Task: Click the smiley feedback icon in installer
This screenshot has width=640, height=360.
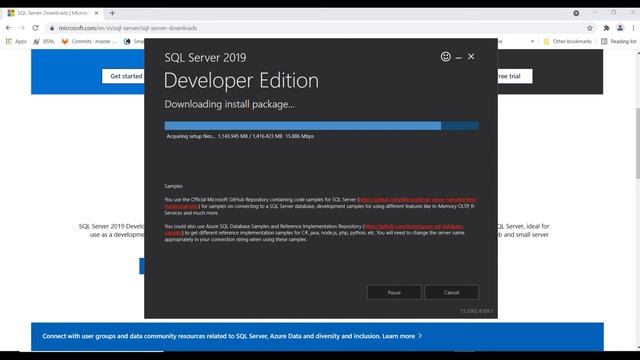Action: (445, 57)
